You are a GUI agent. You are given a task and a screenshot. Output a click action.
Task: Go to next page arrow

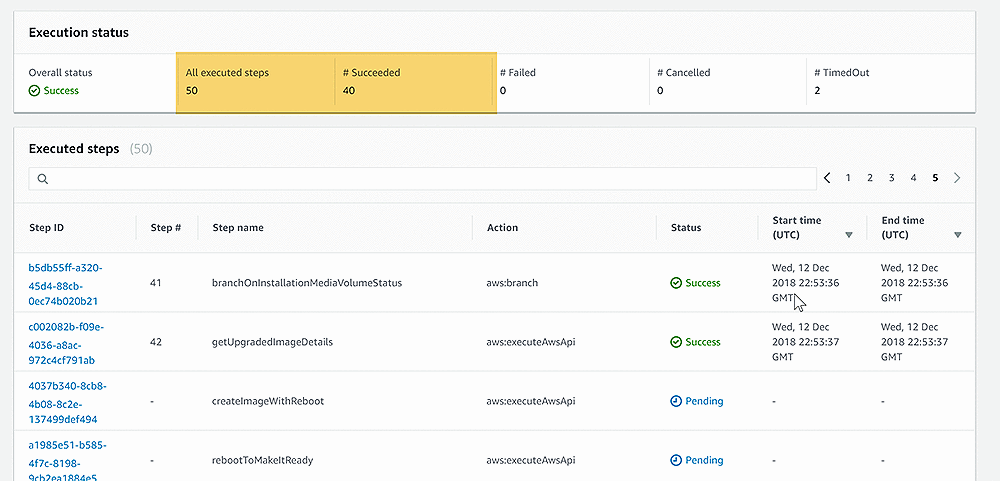click(x=957, y=178)
